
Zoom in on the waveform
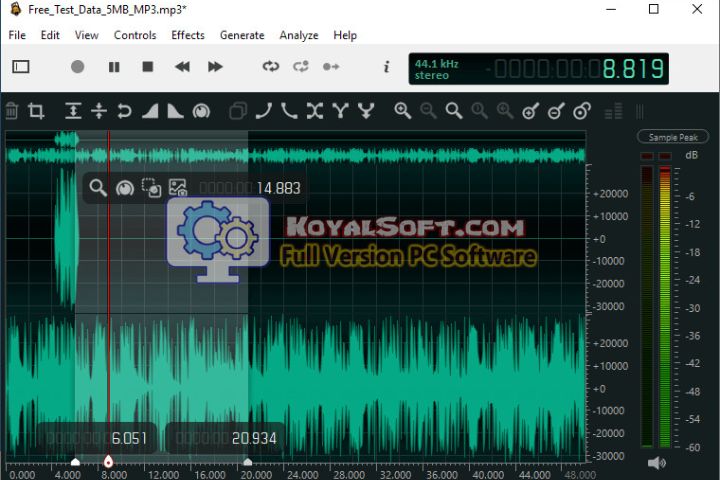coord(403,111)
